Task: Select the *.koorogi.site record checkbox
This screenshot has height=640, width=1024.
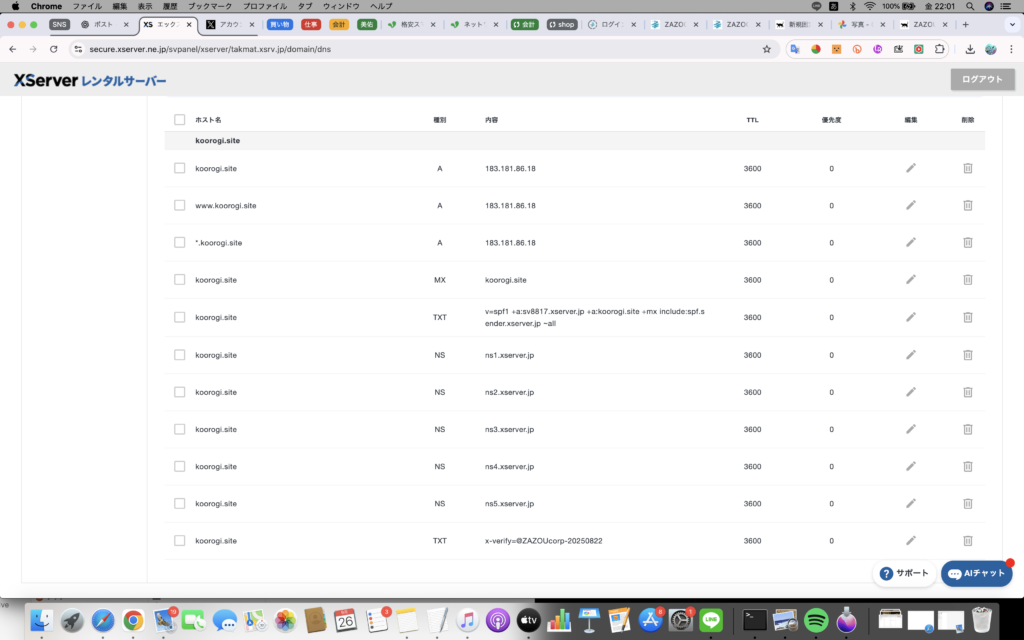Action: (180, 243)
